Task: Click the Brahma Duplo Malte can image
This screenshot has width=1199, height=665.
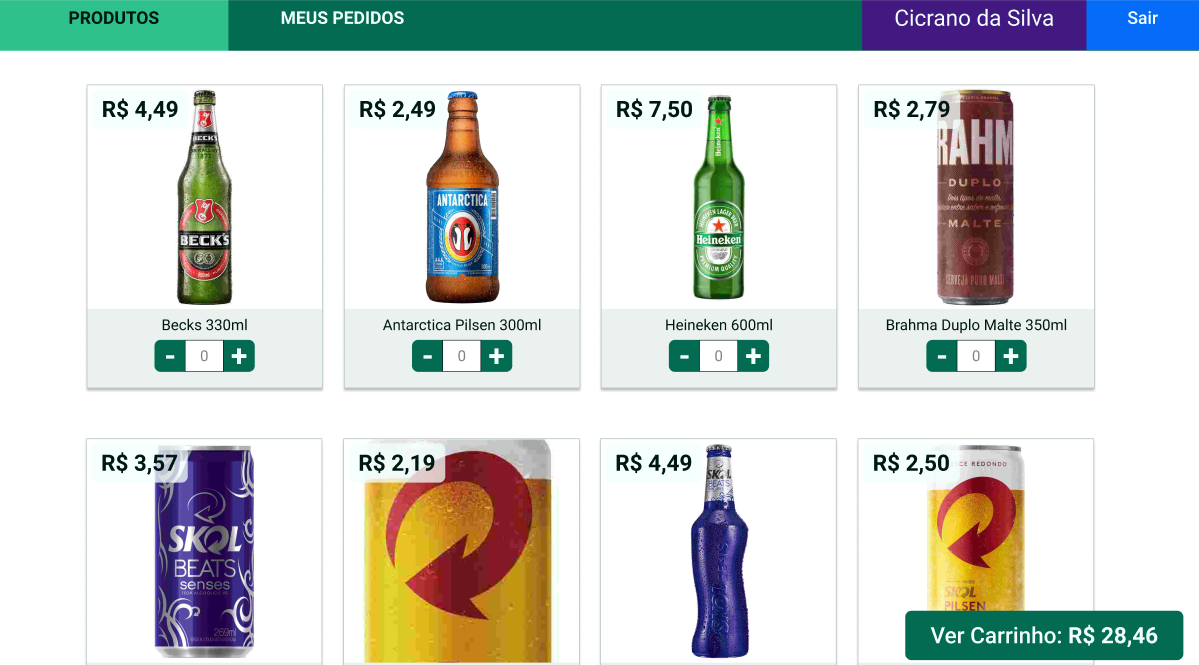Action: coord(975,197)
